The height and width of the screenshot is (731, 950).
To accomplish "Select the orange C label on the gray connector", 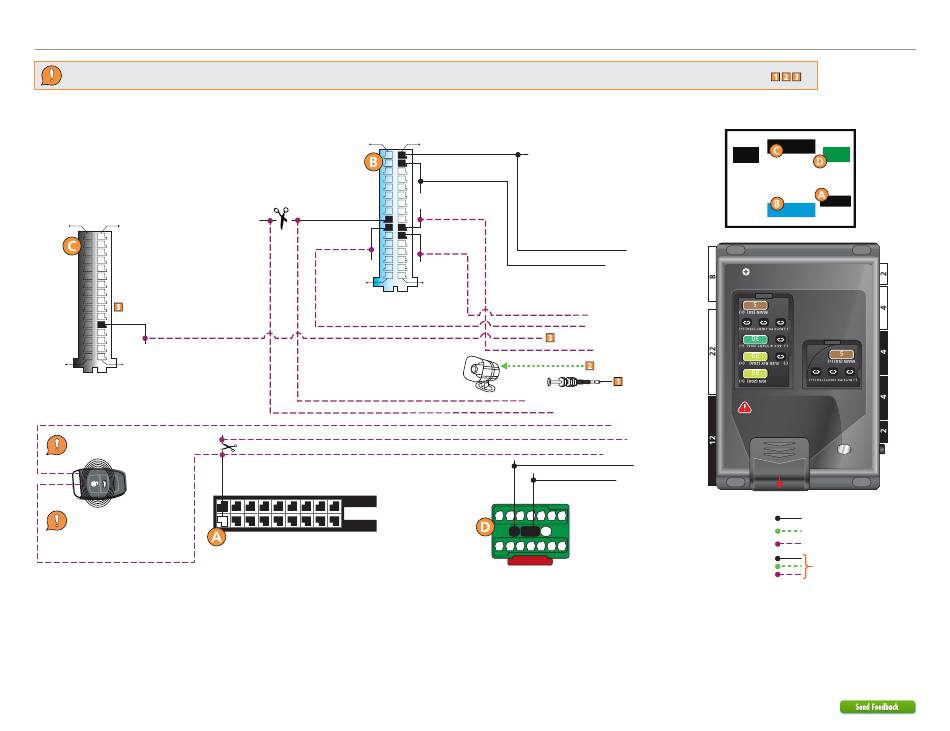I will 72,246.
